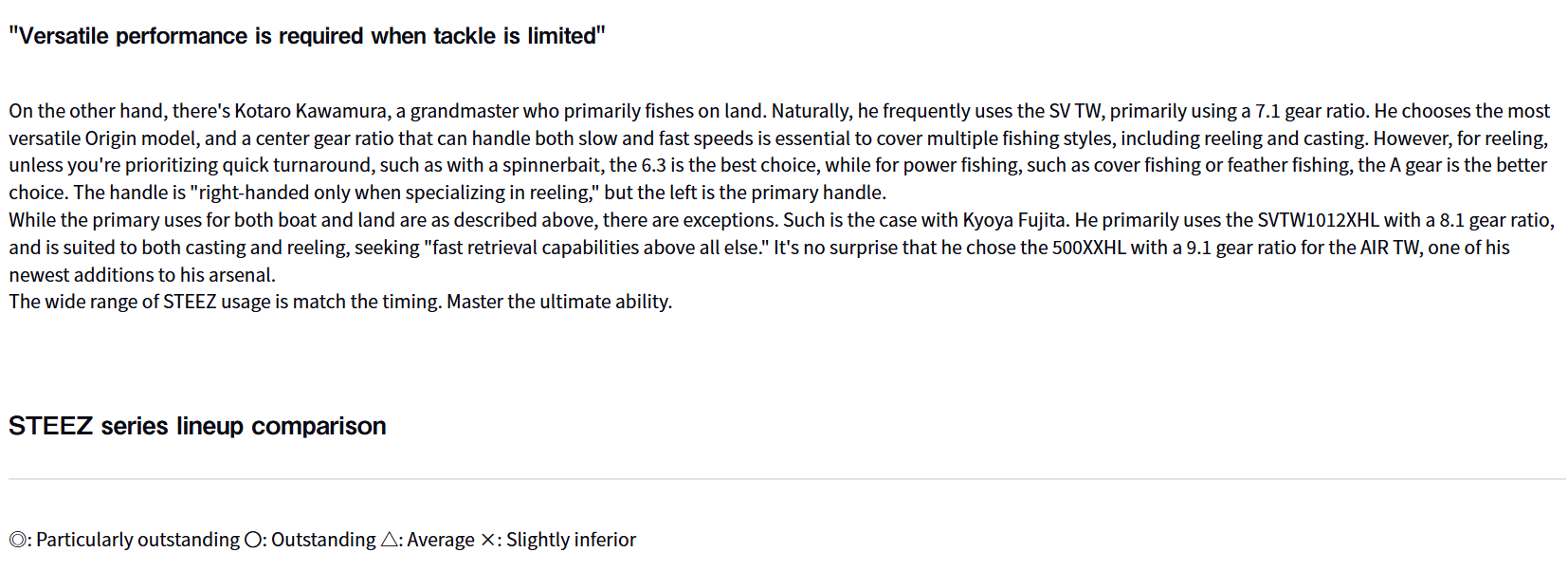The width and height of the screenshot is (1568, 571).
Task: Click the "Slightly inferior" legend label
Action: pyautogui.click(x=571, y=540)
